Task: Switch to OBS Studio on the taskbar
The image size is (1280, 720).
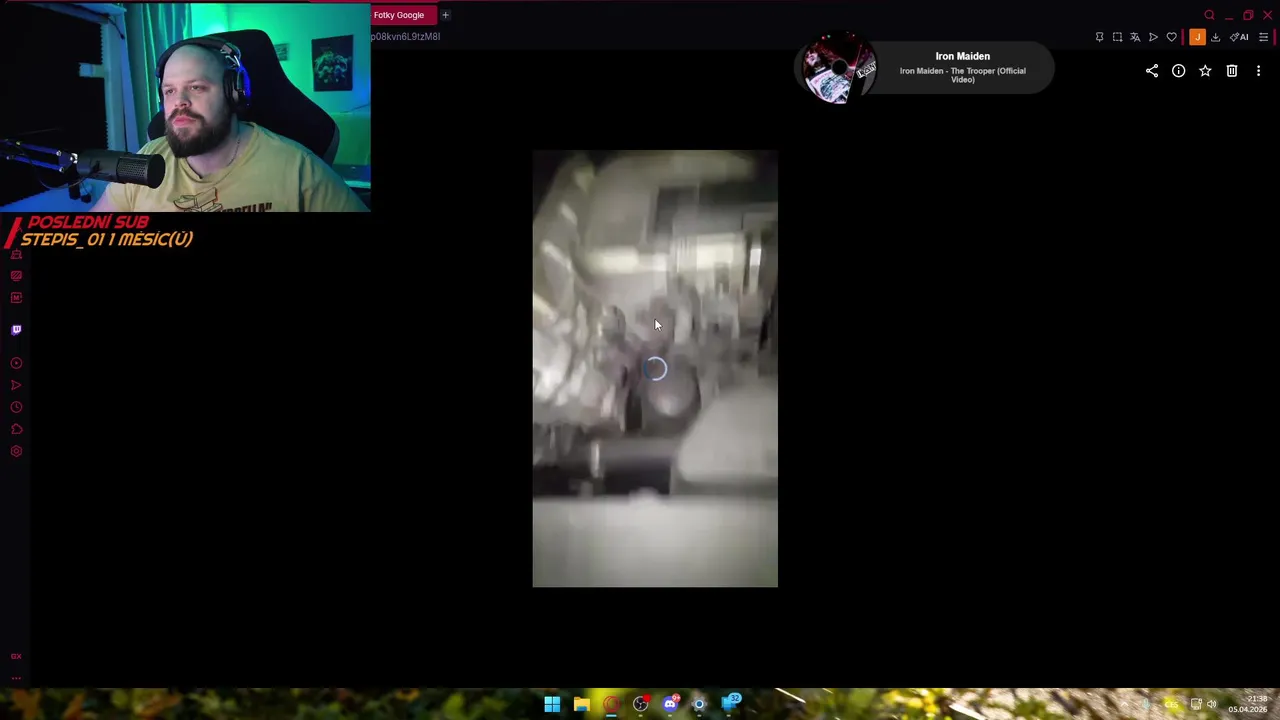Action: (x=641, y=704)
